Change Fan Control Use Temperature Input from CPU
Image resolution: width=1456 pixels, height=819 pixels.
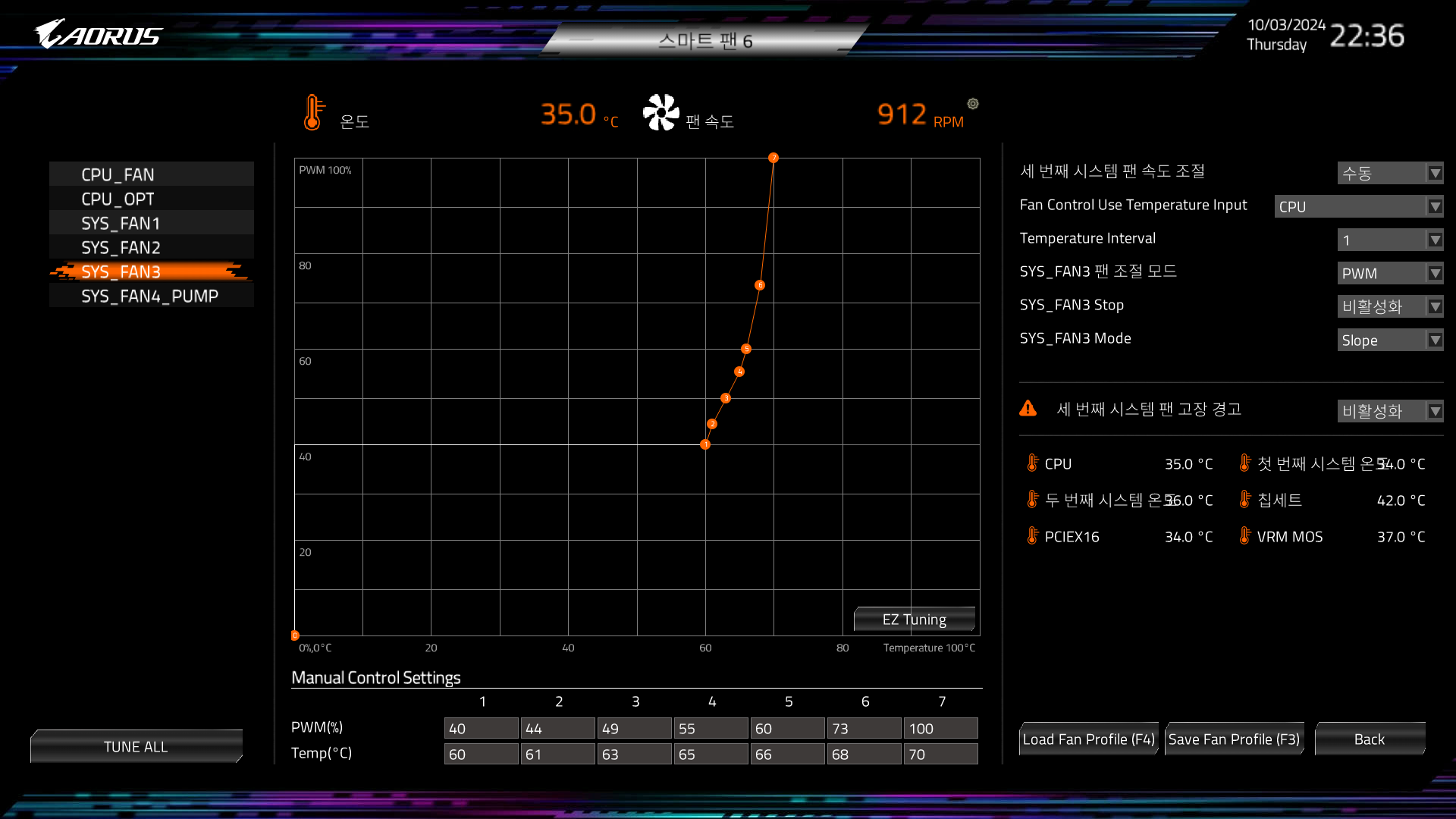(1358, 206)
